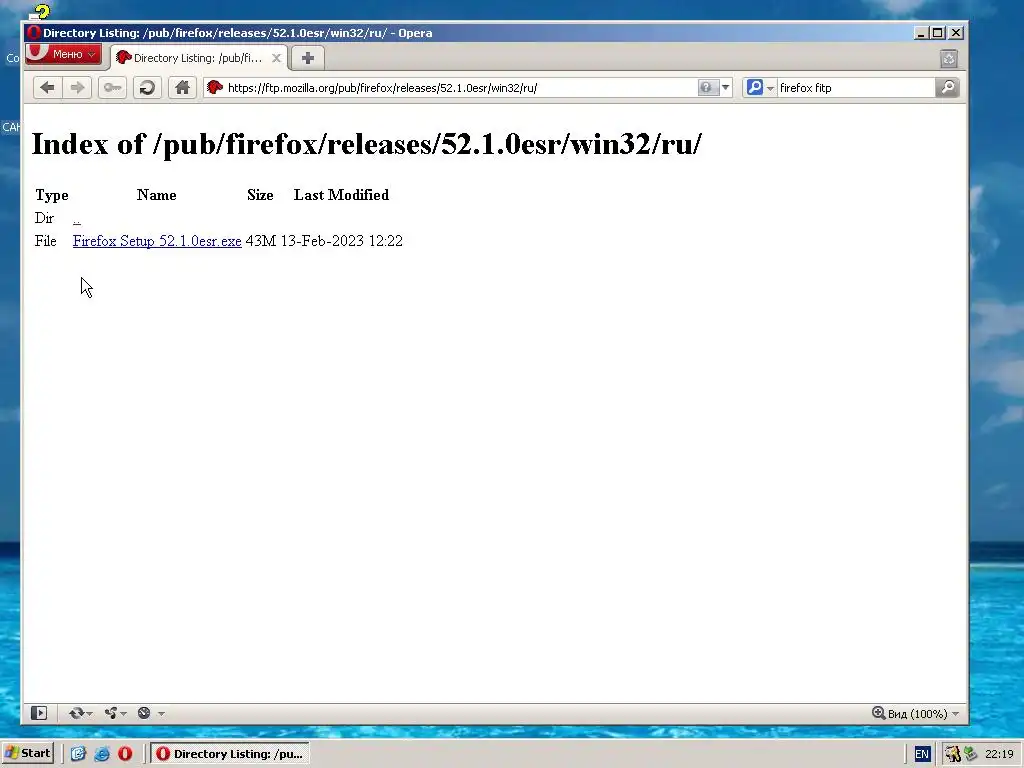
Task: Expand the Opera Turbo dropdown arrow
Action: coord(161,714)
